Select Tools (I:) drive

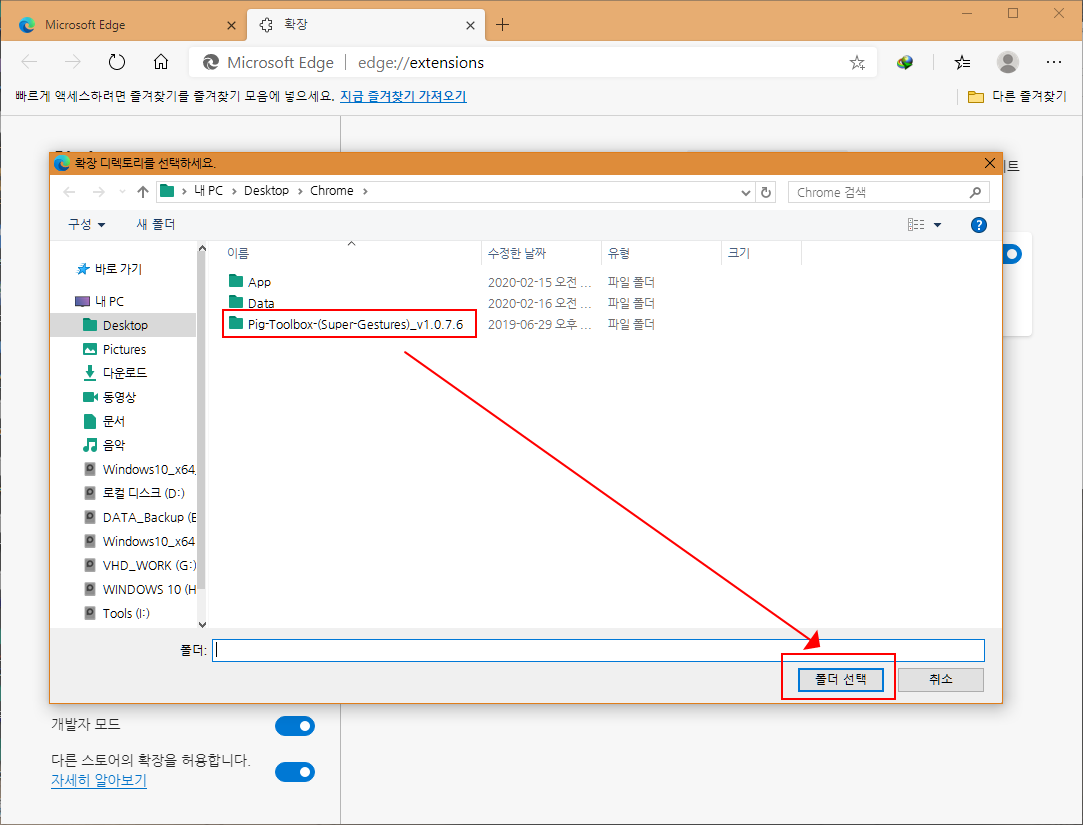coord(117,614)
